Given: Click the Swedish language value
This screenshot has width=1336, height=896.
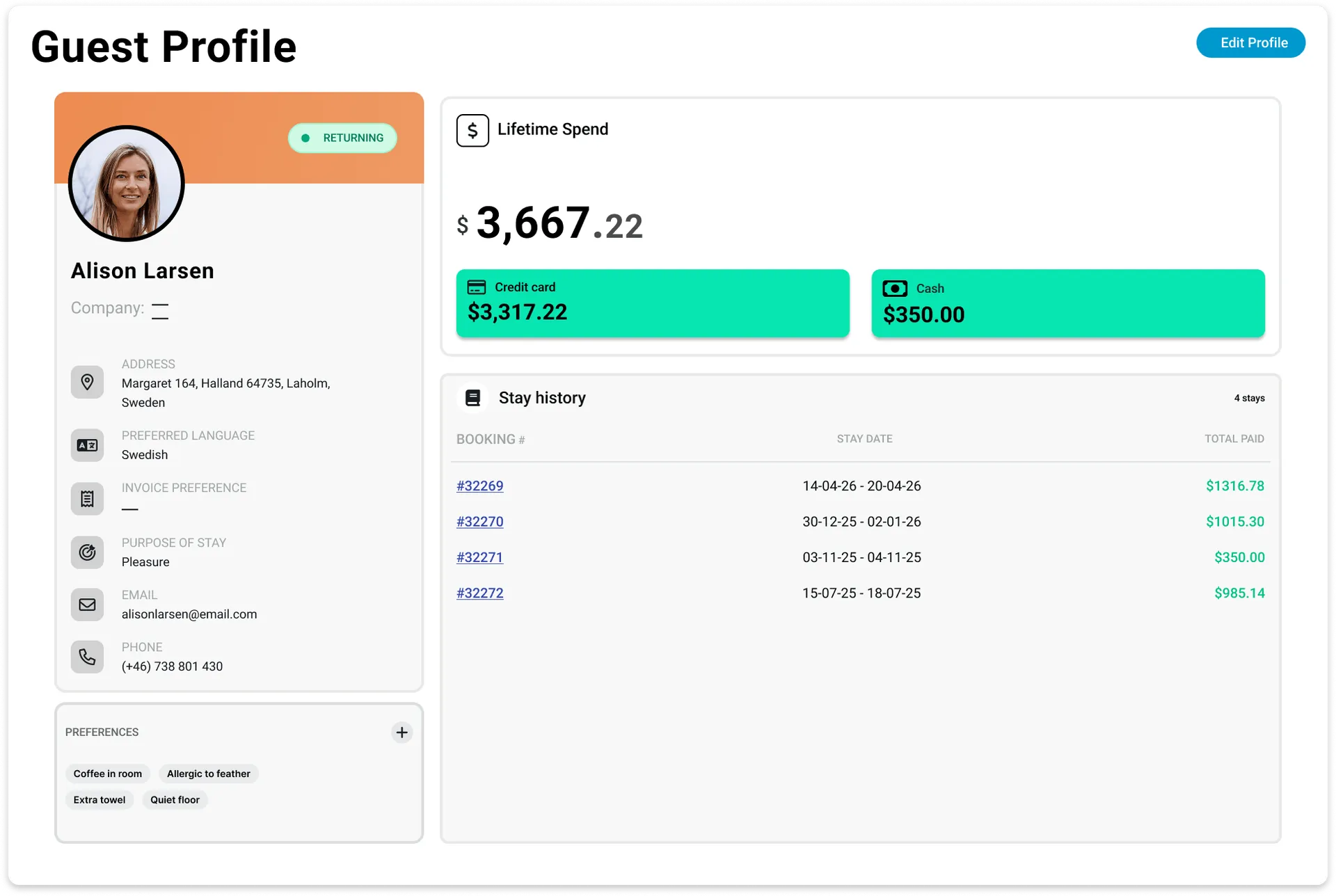Looking at the screenshot, I should coord(145,455).
